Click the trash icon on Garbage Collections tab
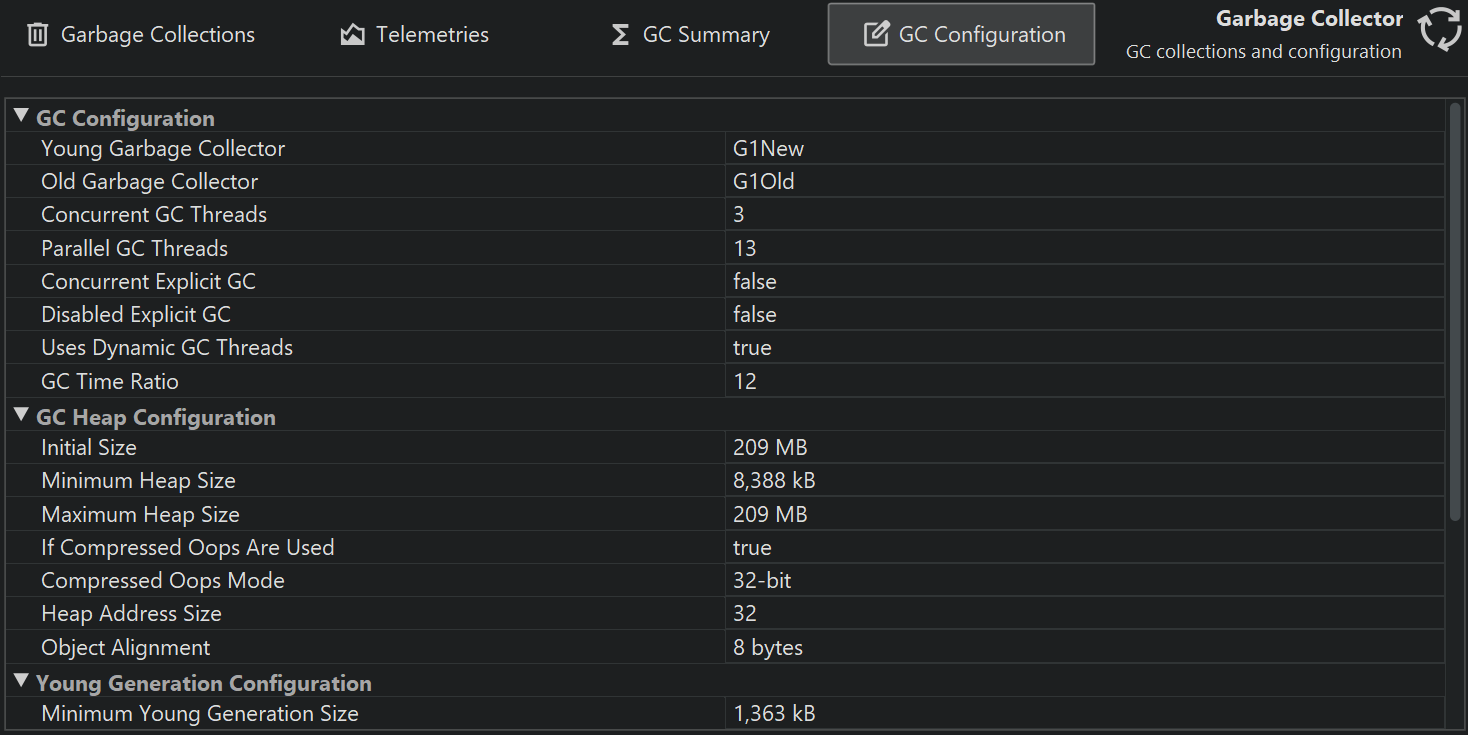This screenshot has height=735, width=1468. (x=37, y=35)
